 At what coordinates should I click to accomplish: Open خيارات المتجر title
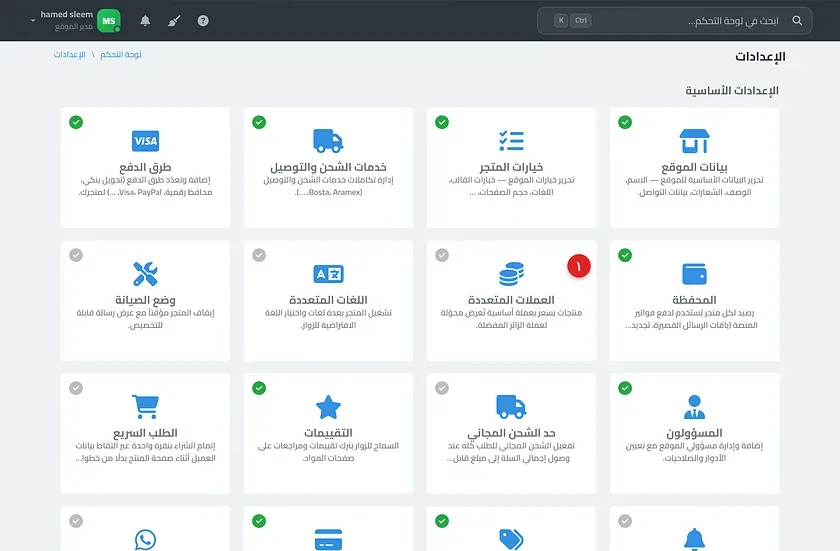pos(512,167)
